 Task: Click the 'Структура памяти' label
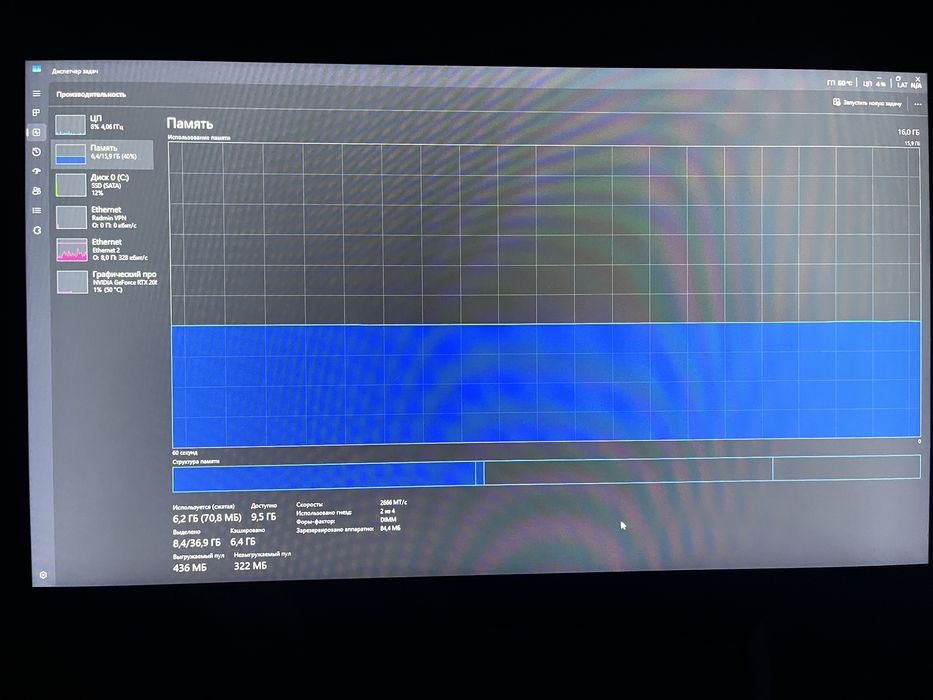(196, 461)
